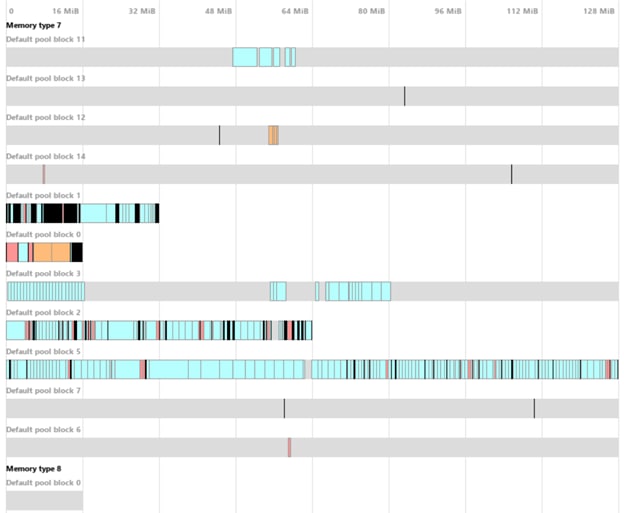Click the rightmost black line in pool block 7
The height and width of the screenshot is (513, 624).
534,408
